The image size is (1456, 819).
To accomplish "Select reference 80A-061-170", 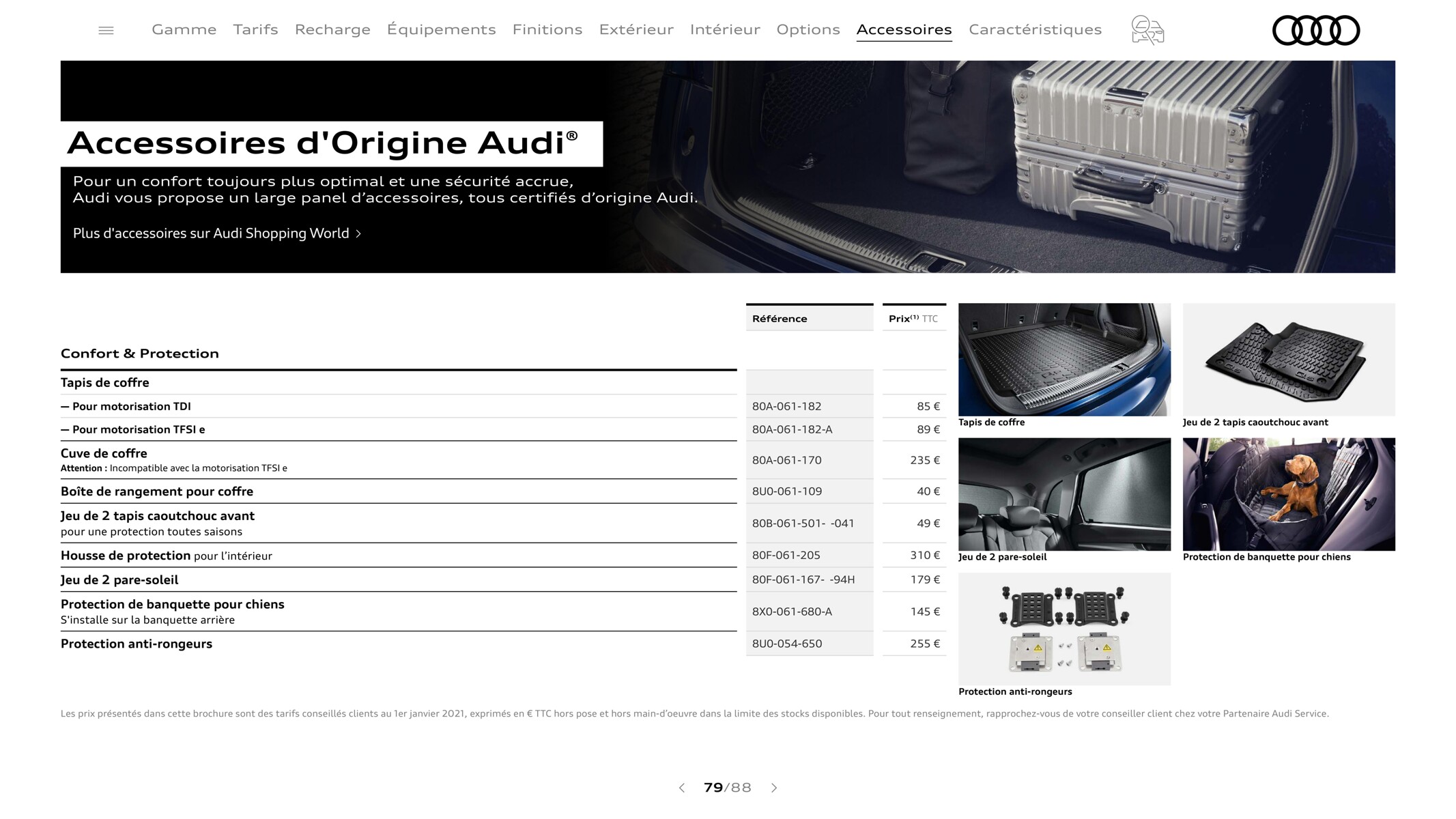I will [786, 460].
